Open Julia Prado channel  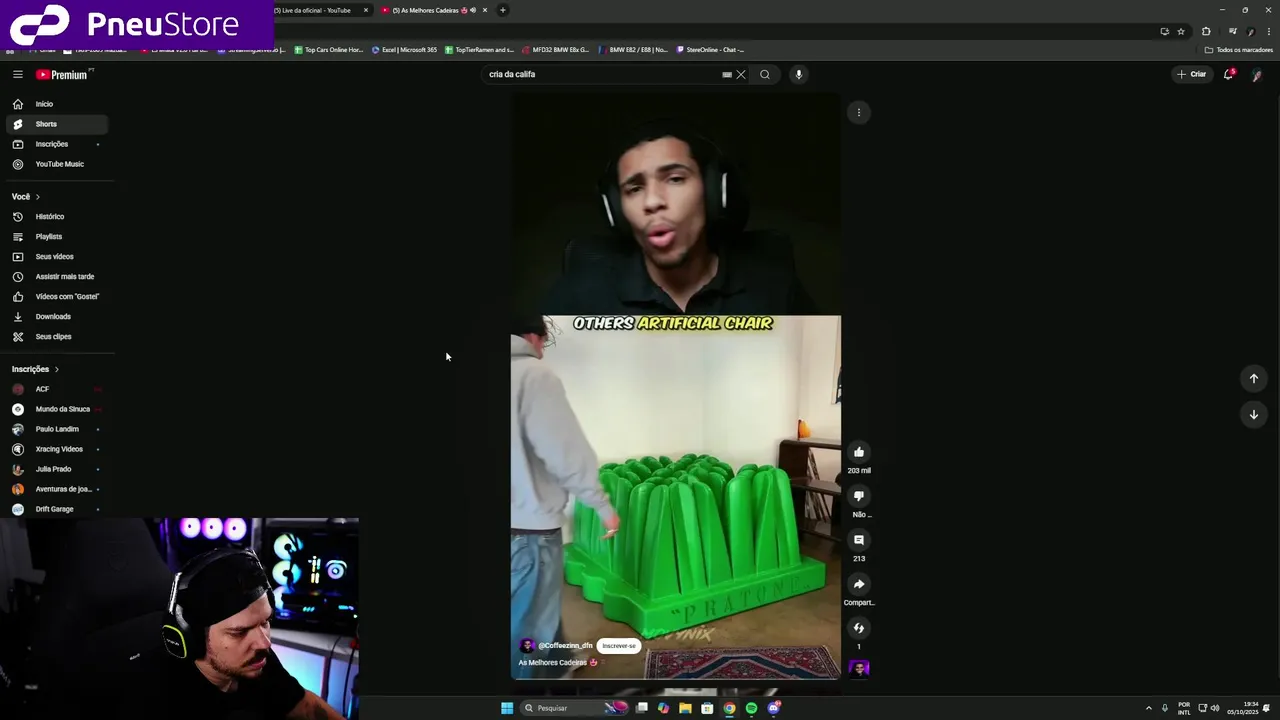pos(56,469)
